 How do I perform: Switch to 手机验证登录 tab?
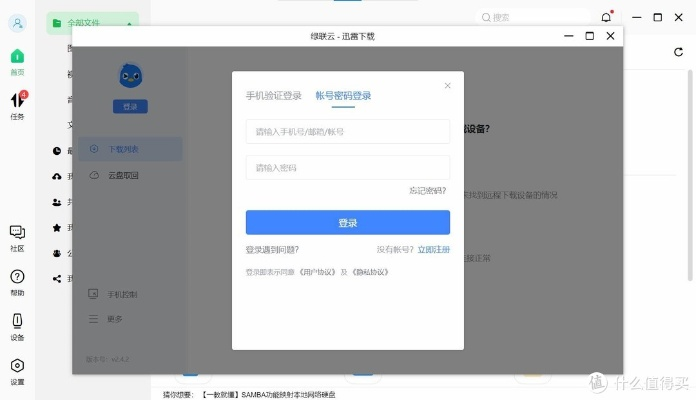tap(273, 95)
